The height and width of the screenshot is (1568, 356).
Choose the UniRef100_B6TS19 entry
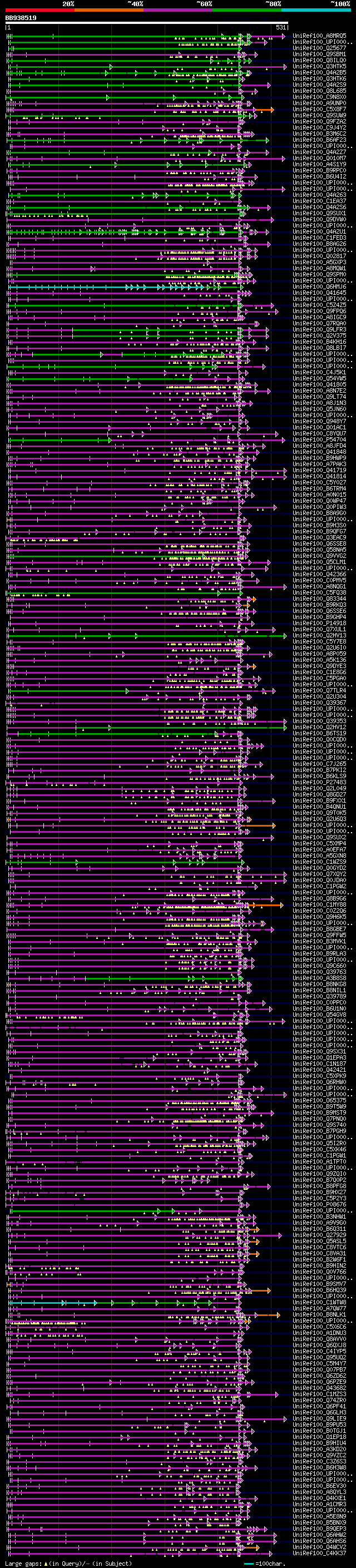pos(319,733)
